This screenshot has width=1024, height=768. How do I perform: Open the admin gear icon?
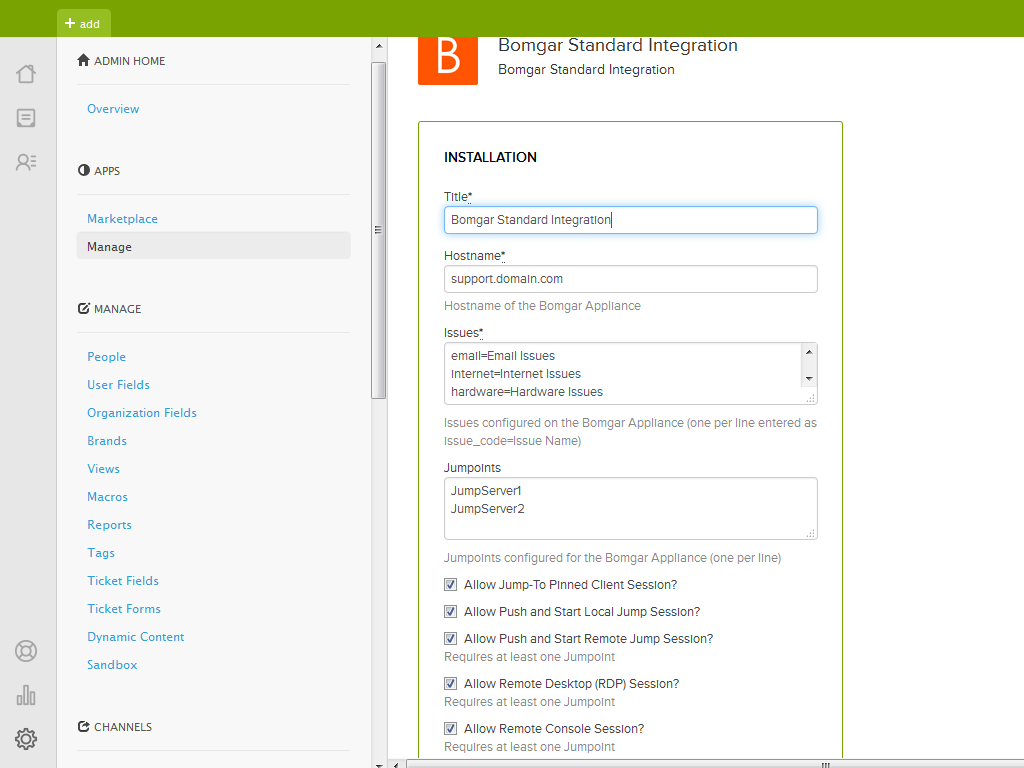(x=26, y=739)
